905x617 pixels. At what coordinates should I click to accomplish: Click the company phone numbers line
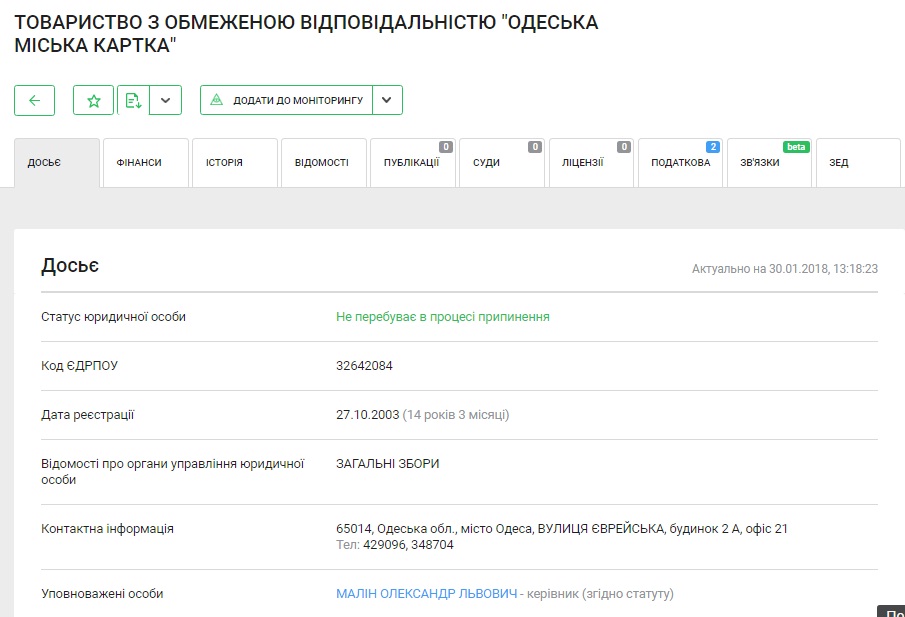tap(395, 545)
